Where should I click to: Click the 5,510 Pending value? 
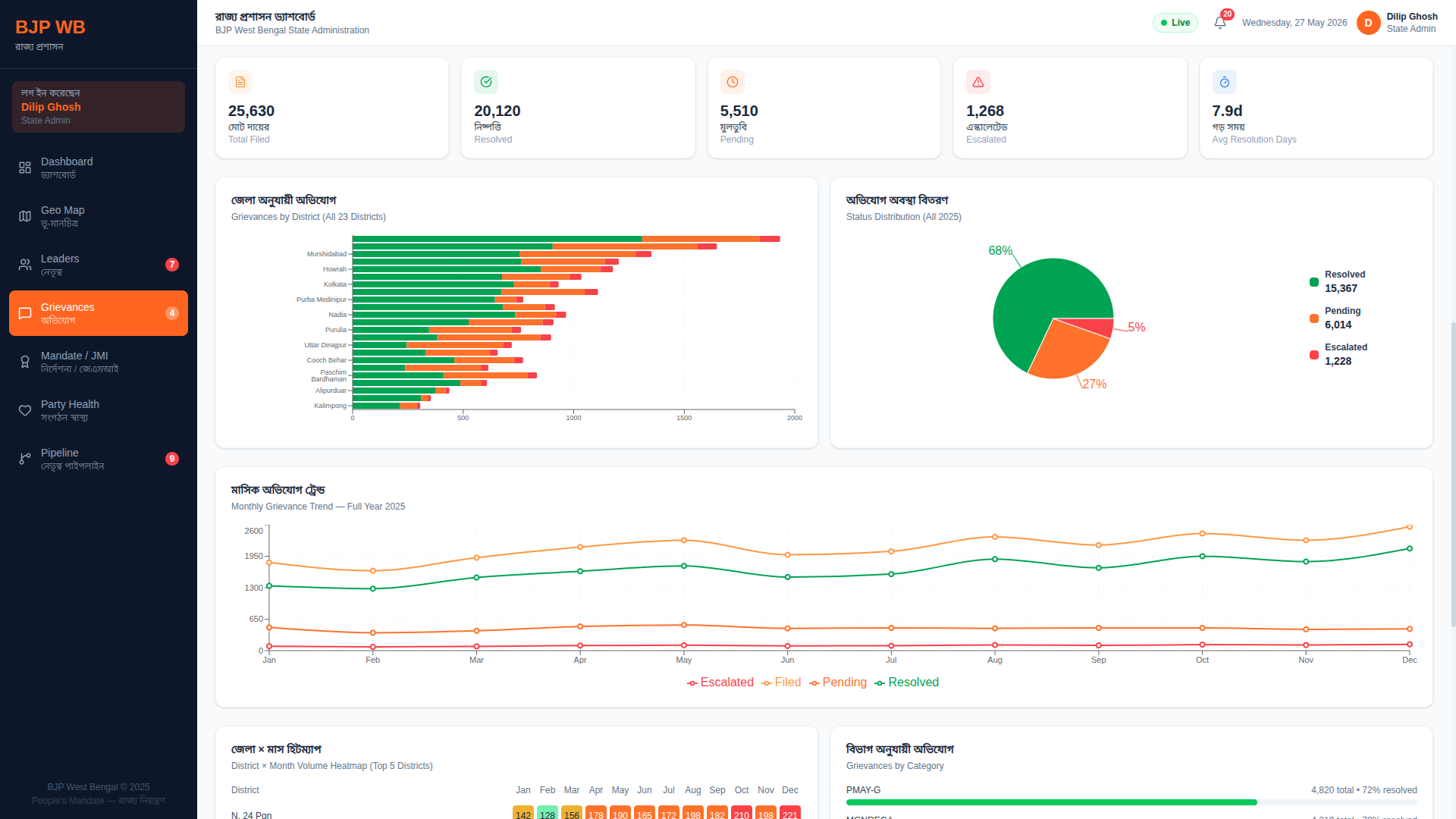[x=739, y=111]
